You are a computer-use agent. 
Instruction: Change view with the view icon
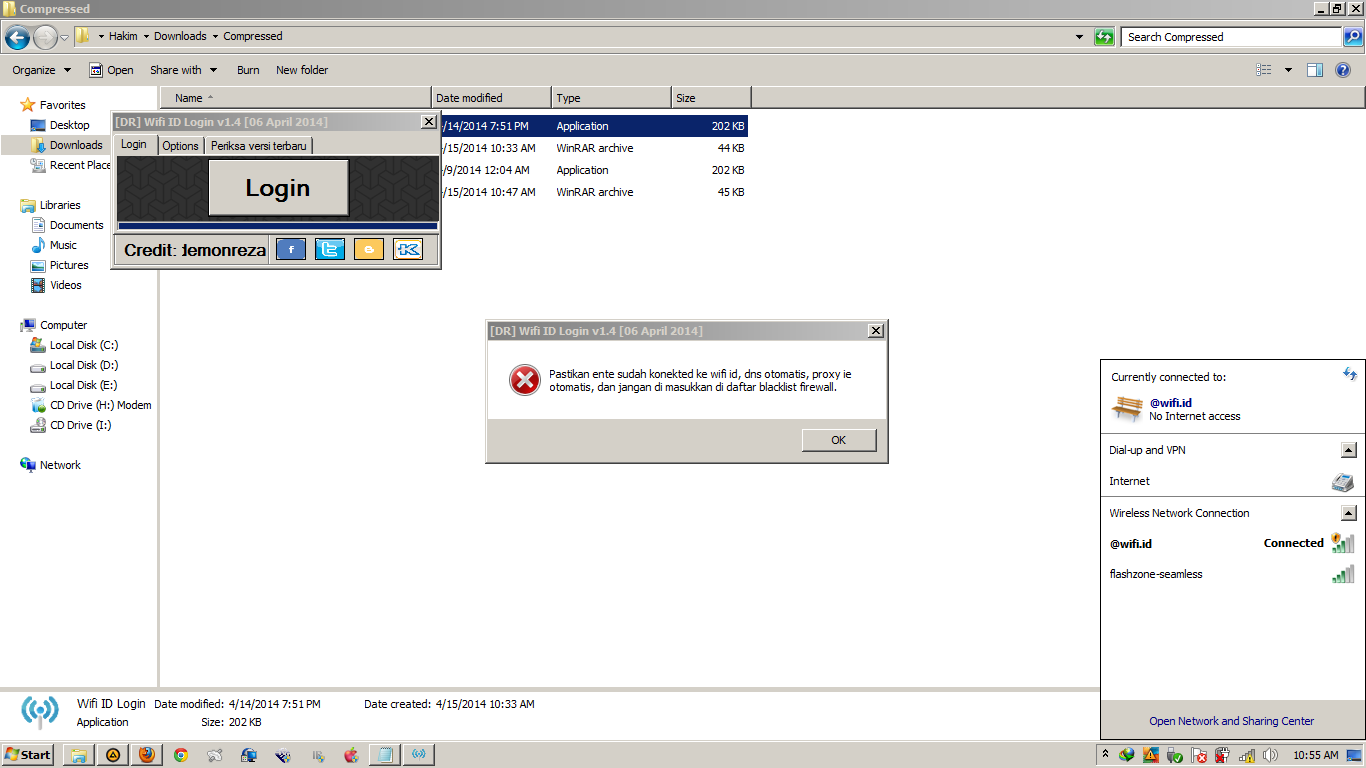(1264, 70)
